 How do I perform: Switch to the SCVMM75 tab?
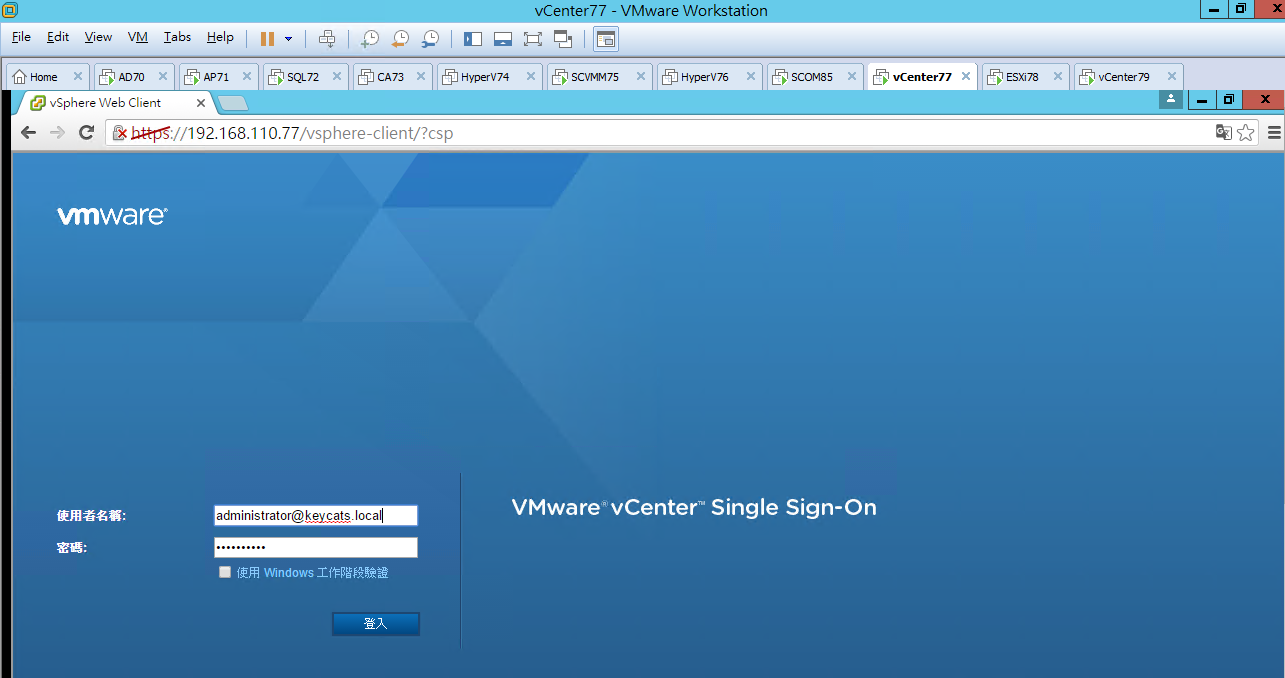[600, 77]
